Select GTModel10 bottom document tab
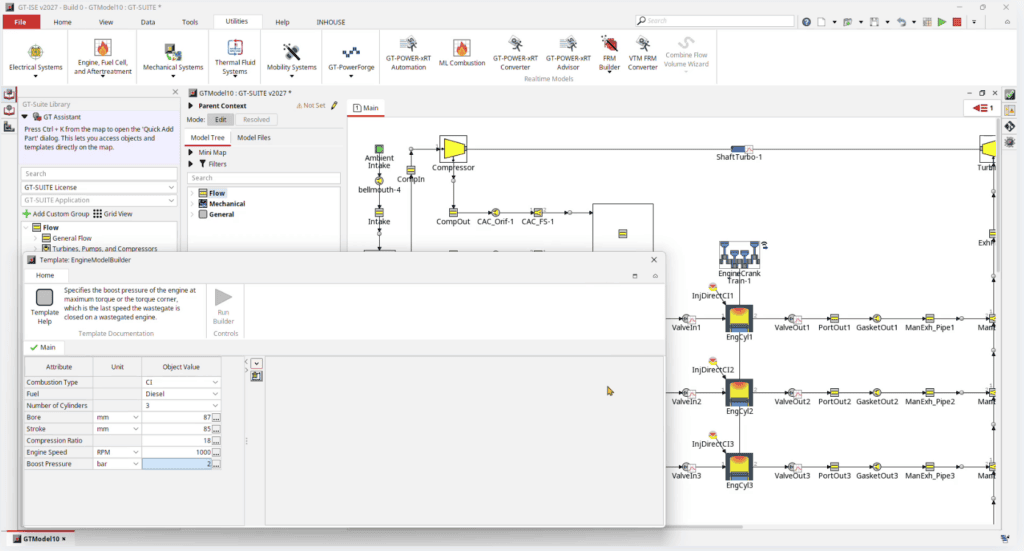The image size is (1024, 551). (40, 539)
